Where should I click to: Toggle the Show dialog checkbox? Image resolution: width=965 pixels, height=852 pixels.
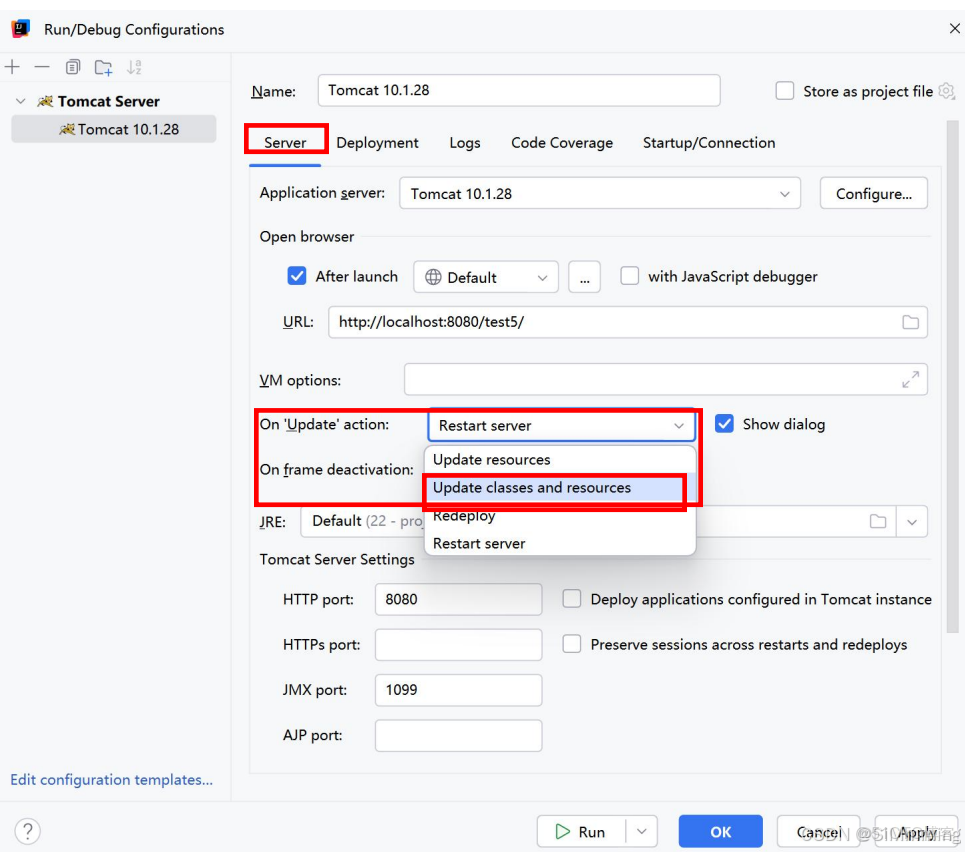pos(725,424)
